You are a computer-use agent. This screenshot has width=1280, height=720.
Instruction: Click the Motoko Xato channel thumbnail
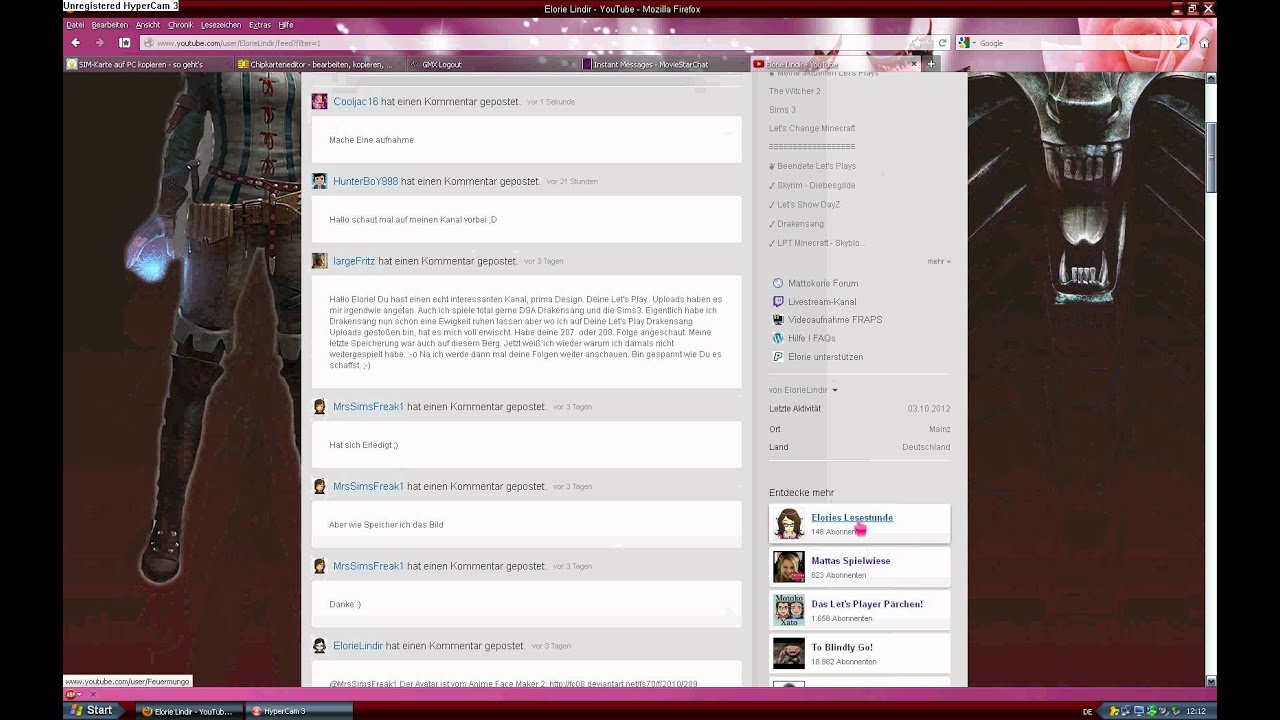(788, 610)
